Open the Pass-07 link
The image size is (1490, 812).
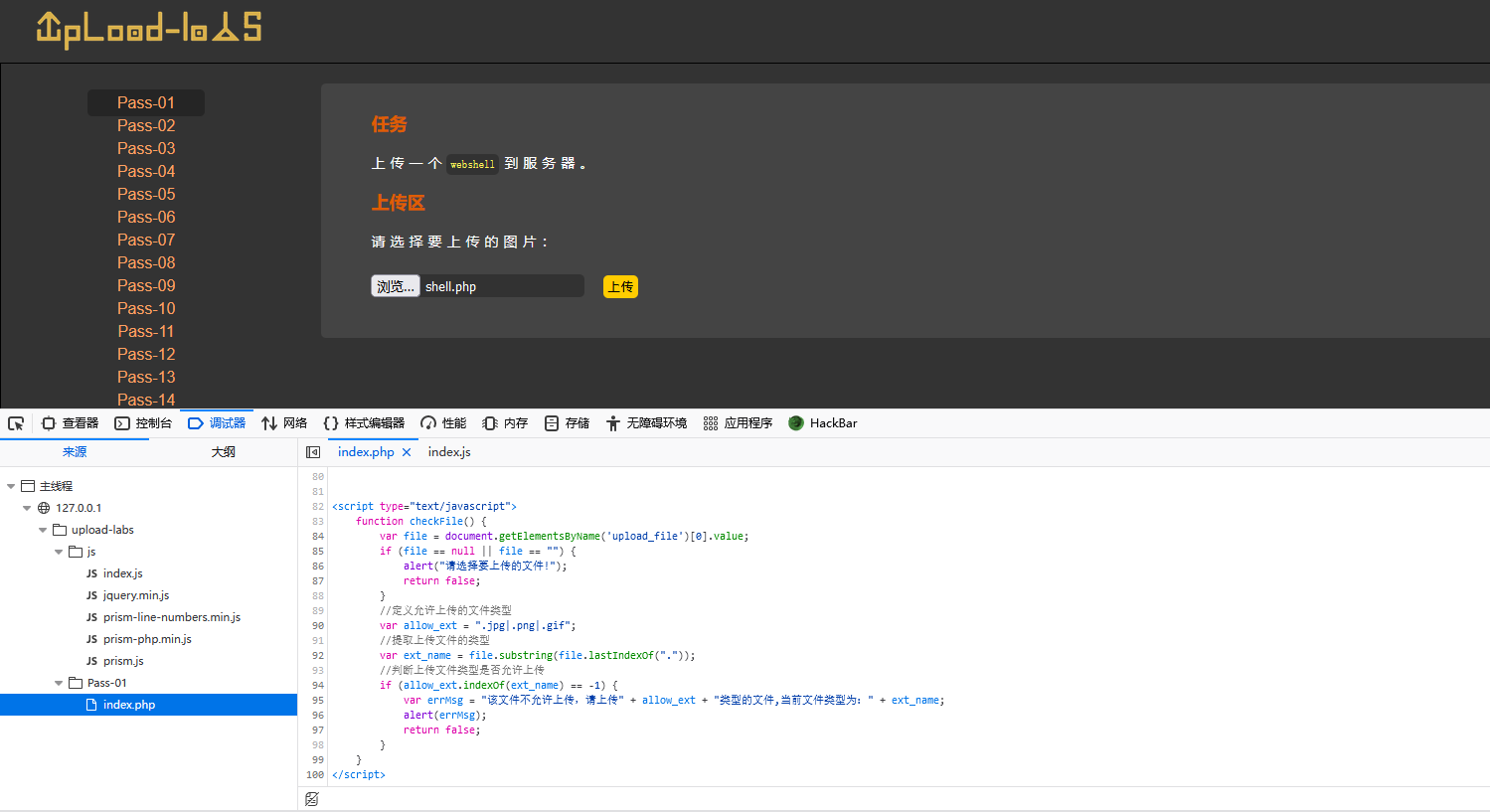(146, 240)
